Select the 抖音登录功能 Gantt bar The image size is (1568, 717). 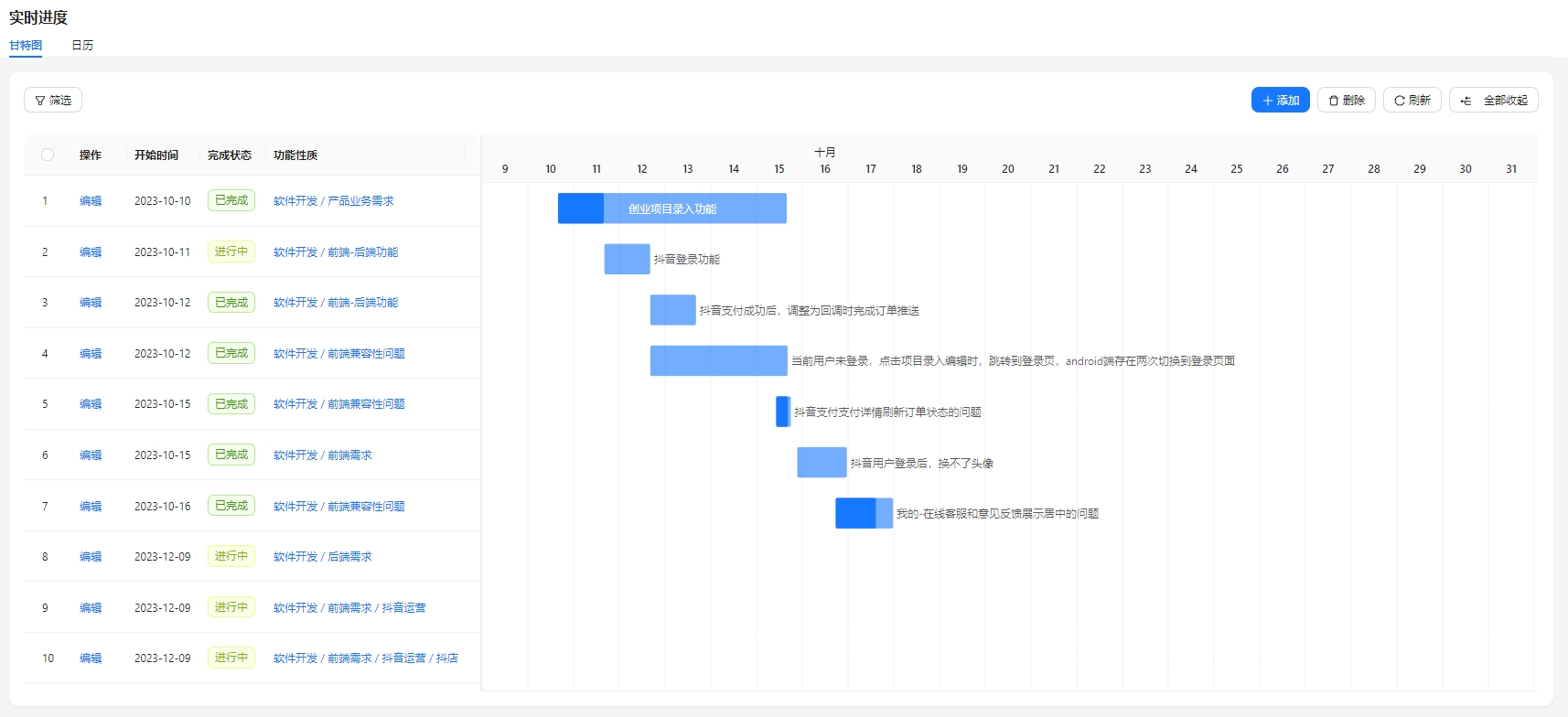point(627,259)
